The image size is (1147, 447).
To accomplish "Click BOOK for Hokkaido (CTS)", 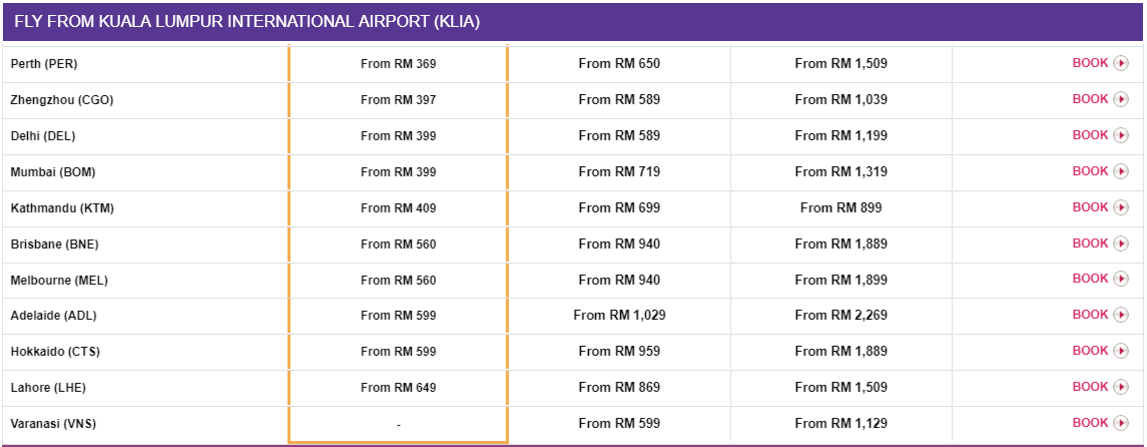I will [x=1090, y=351].
